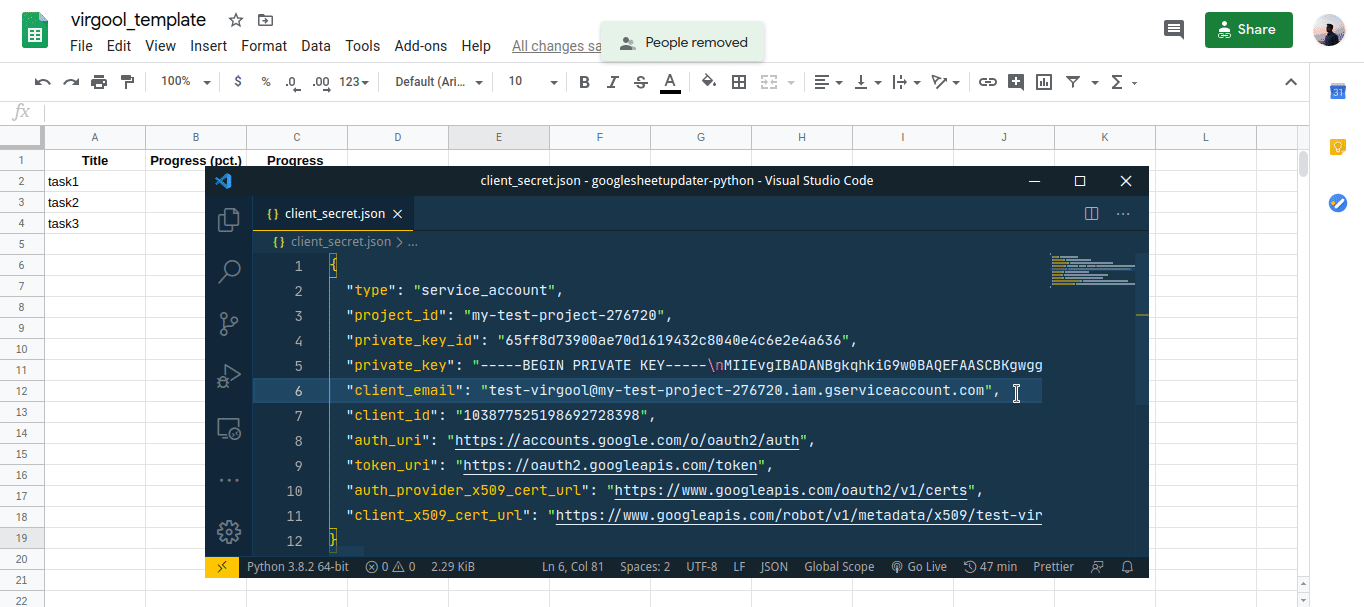Insert a chart from the Sheets toolbar

1044,82
